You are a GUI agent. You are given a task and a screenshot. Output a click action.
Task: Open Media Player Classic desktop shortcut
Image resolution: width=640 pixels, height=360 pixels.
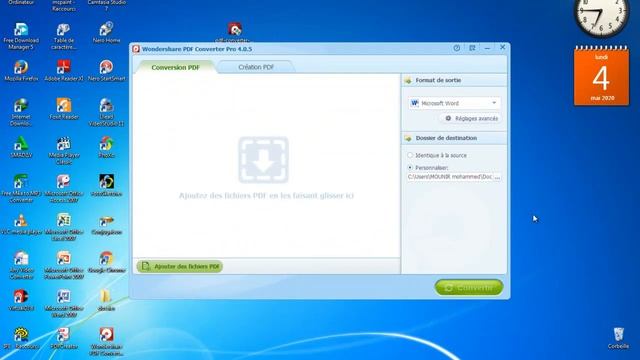(x=64, y=150)
